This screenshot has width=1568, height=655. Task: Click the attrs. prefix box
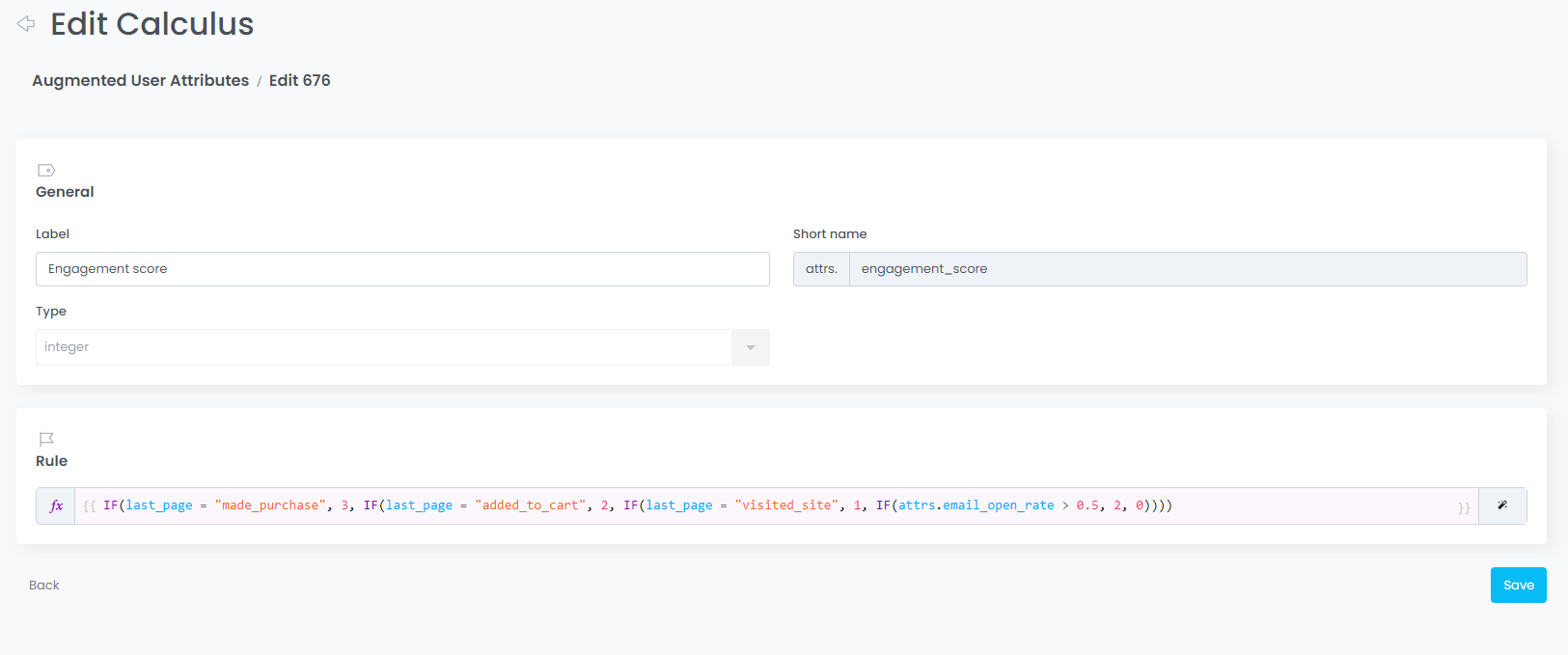821,269
